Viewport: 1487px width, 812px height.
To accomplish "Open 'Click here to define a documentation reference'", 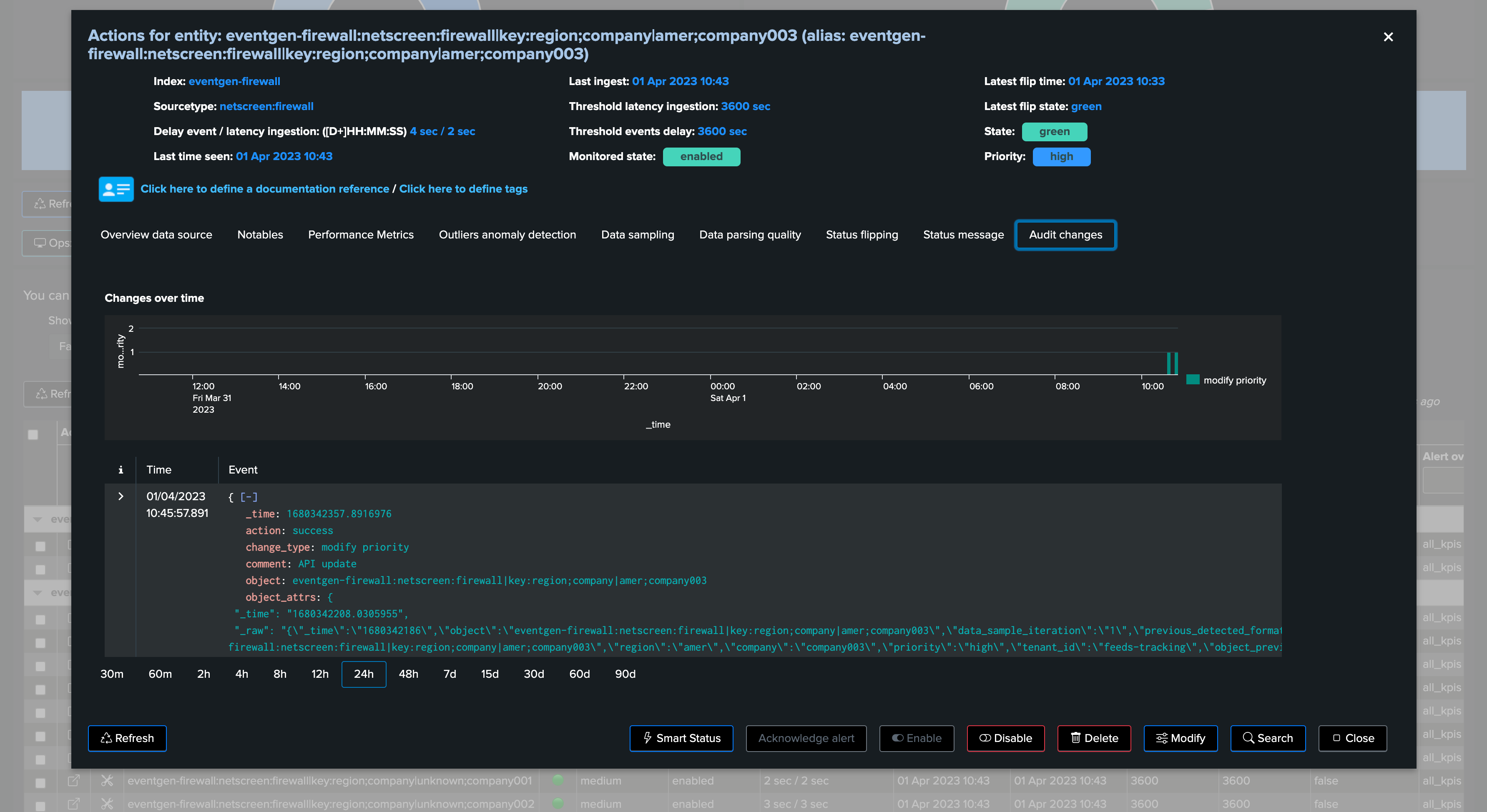I will click(x=265, y=189).
